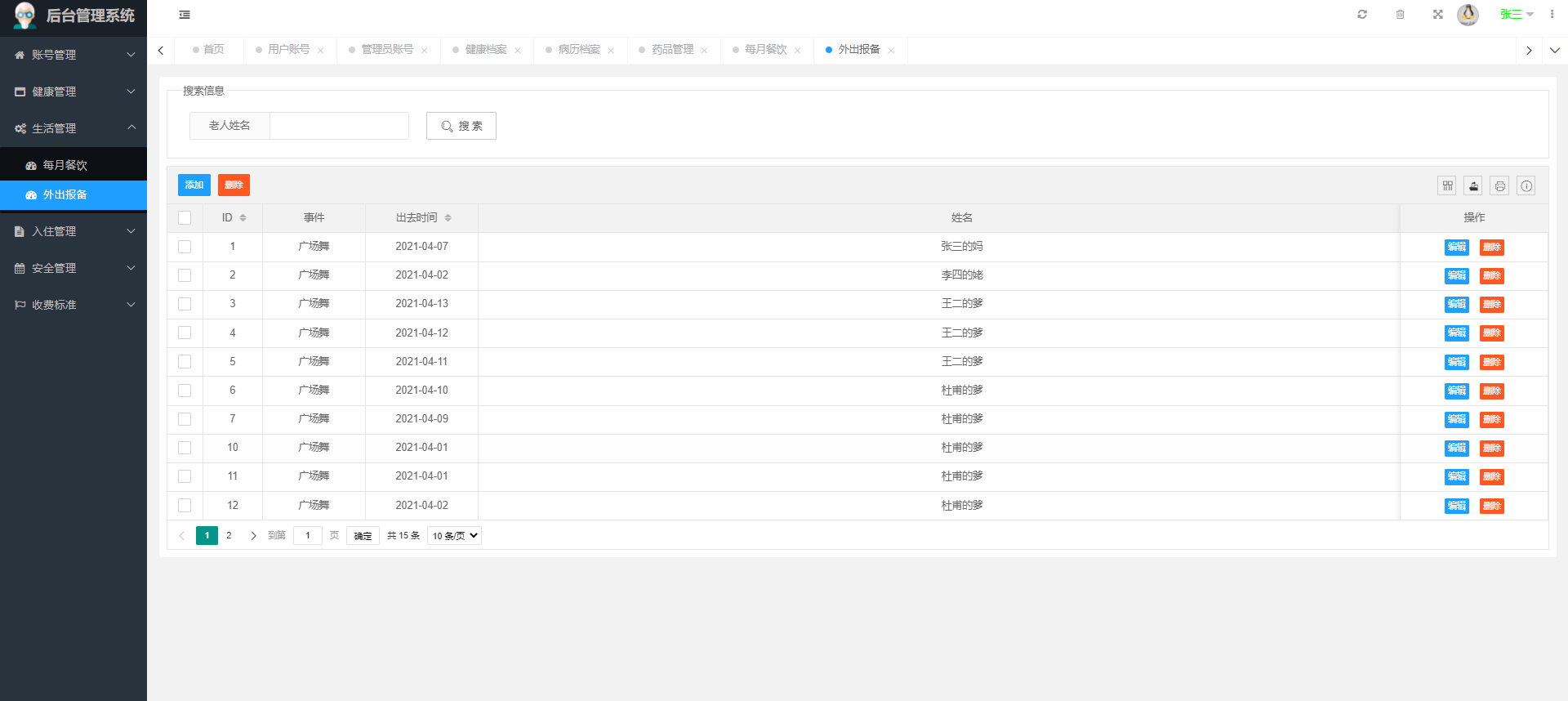Click the date cell 2021-04-13
This screenshot has width=1568, height=701.
[x=422, y=304]
